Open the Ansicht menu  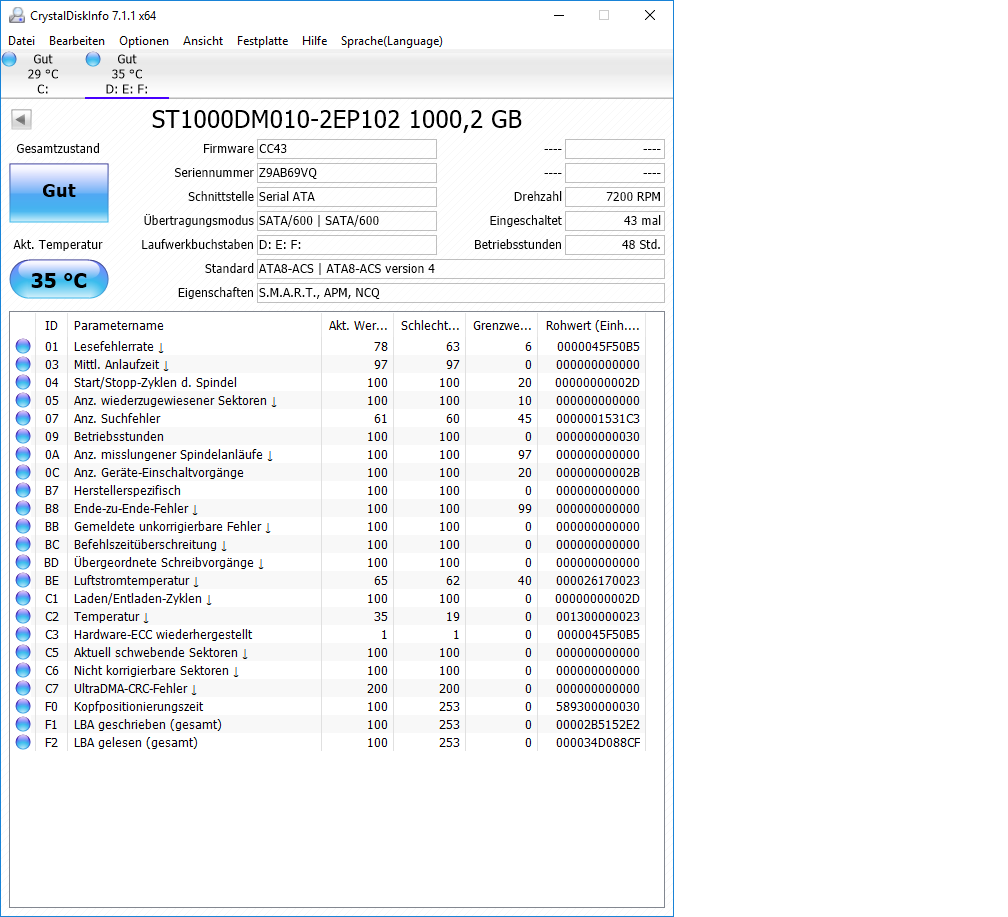pos(203,41)
